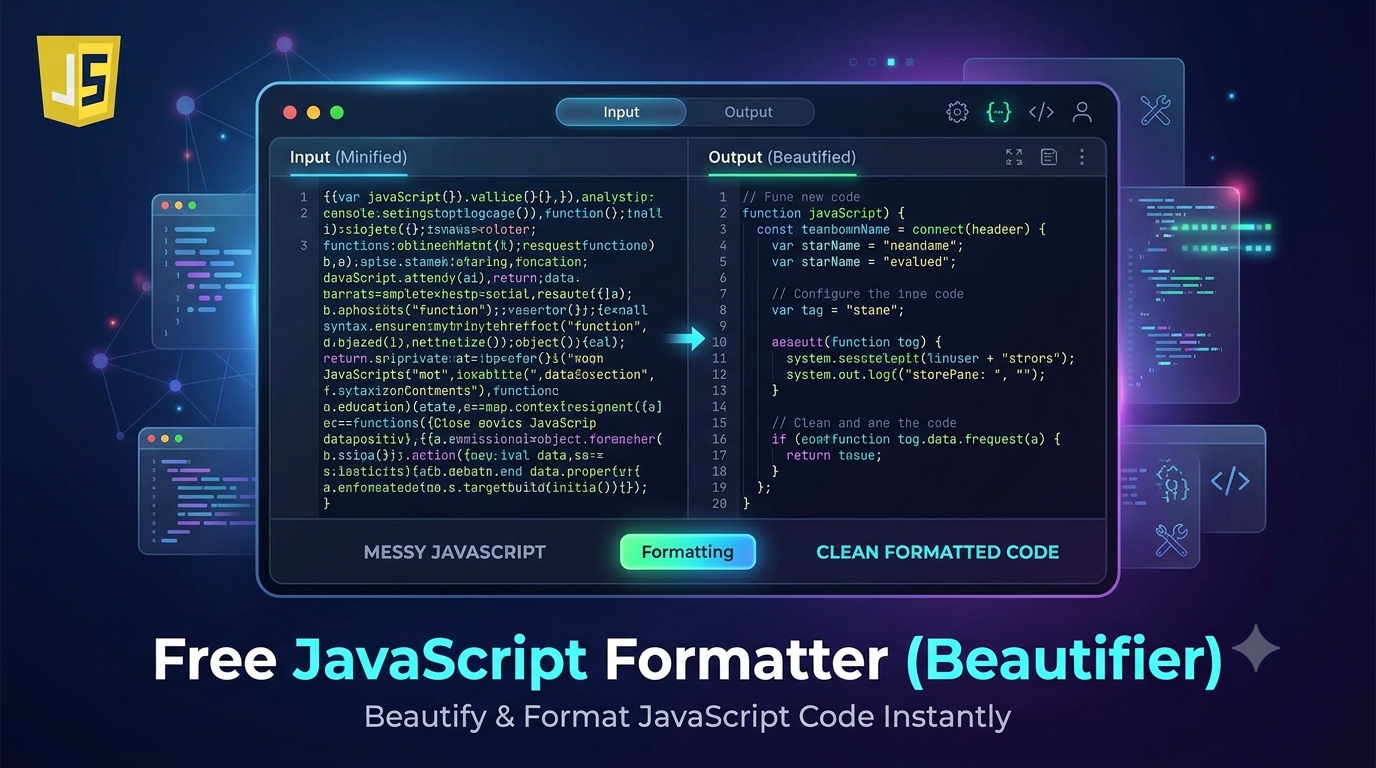This screenshot has width=1376, height=768.
Task: Click the CLEAN FORMATTED CODE label
Action: pos(937,552)
